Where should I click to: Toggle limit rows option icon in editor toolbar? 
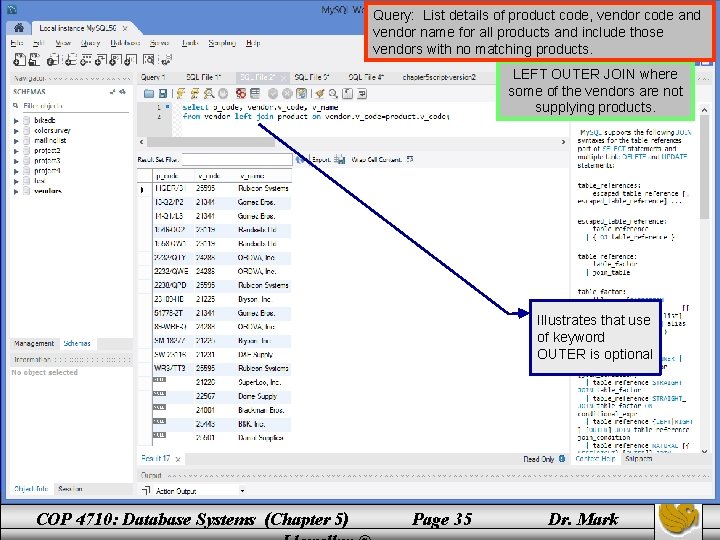point(255,94)
